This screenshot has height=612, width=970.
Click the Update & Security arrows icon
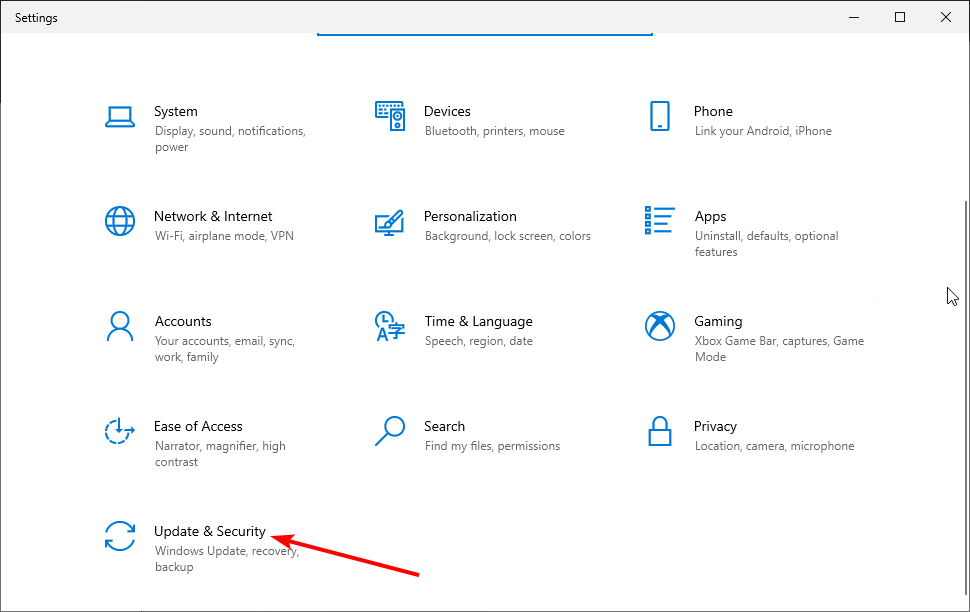[x=120, y=536]
